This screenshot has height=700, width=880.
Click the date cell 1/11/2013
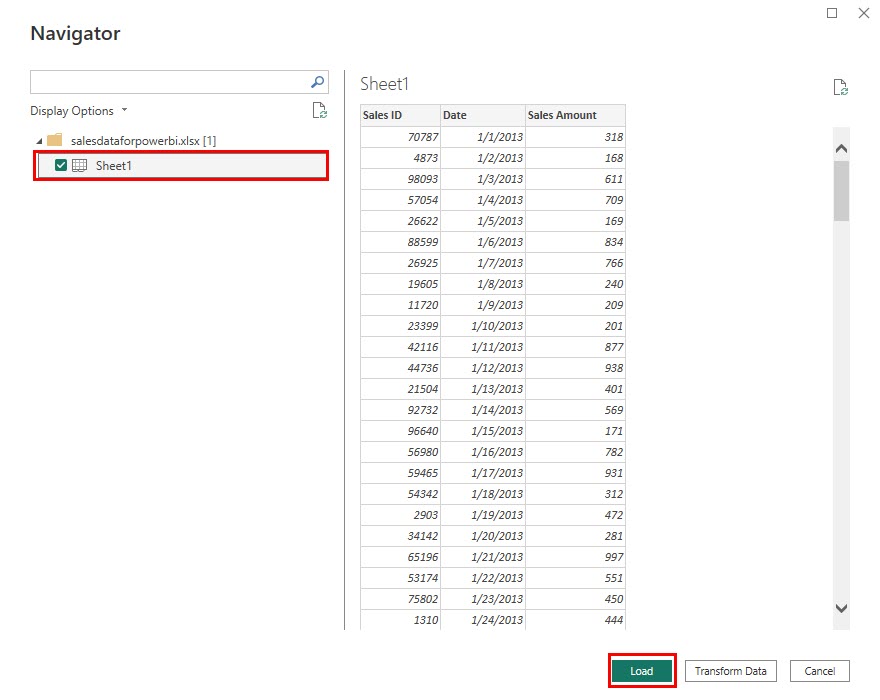pyautogui.click(x=483, y=347)
